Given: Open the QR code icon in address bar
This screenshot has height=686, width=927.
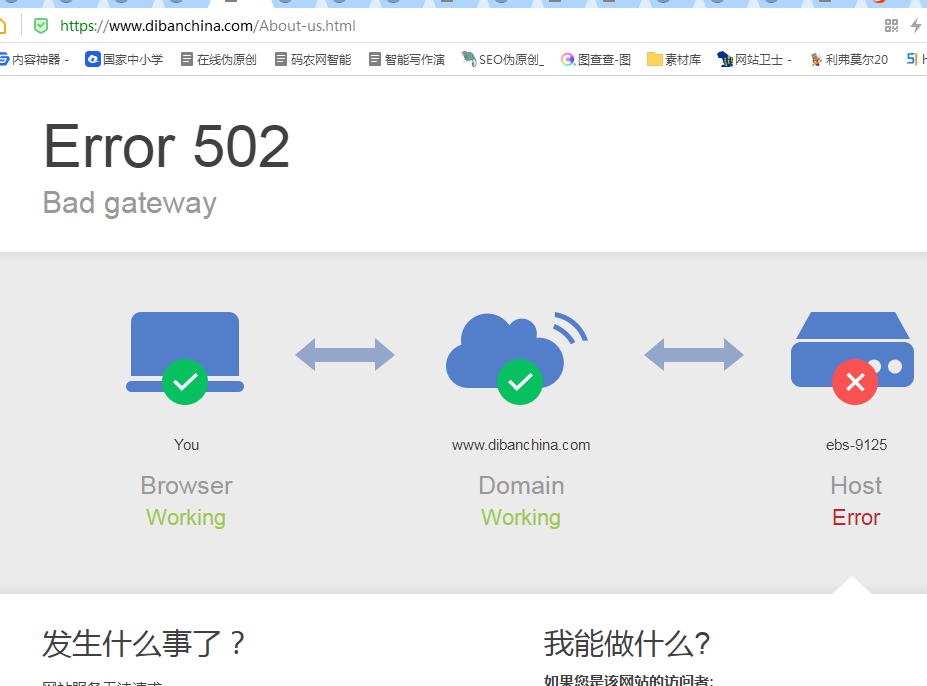Looking at the screenshot, I should pyautogui.click(x=891, y=26).
